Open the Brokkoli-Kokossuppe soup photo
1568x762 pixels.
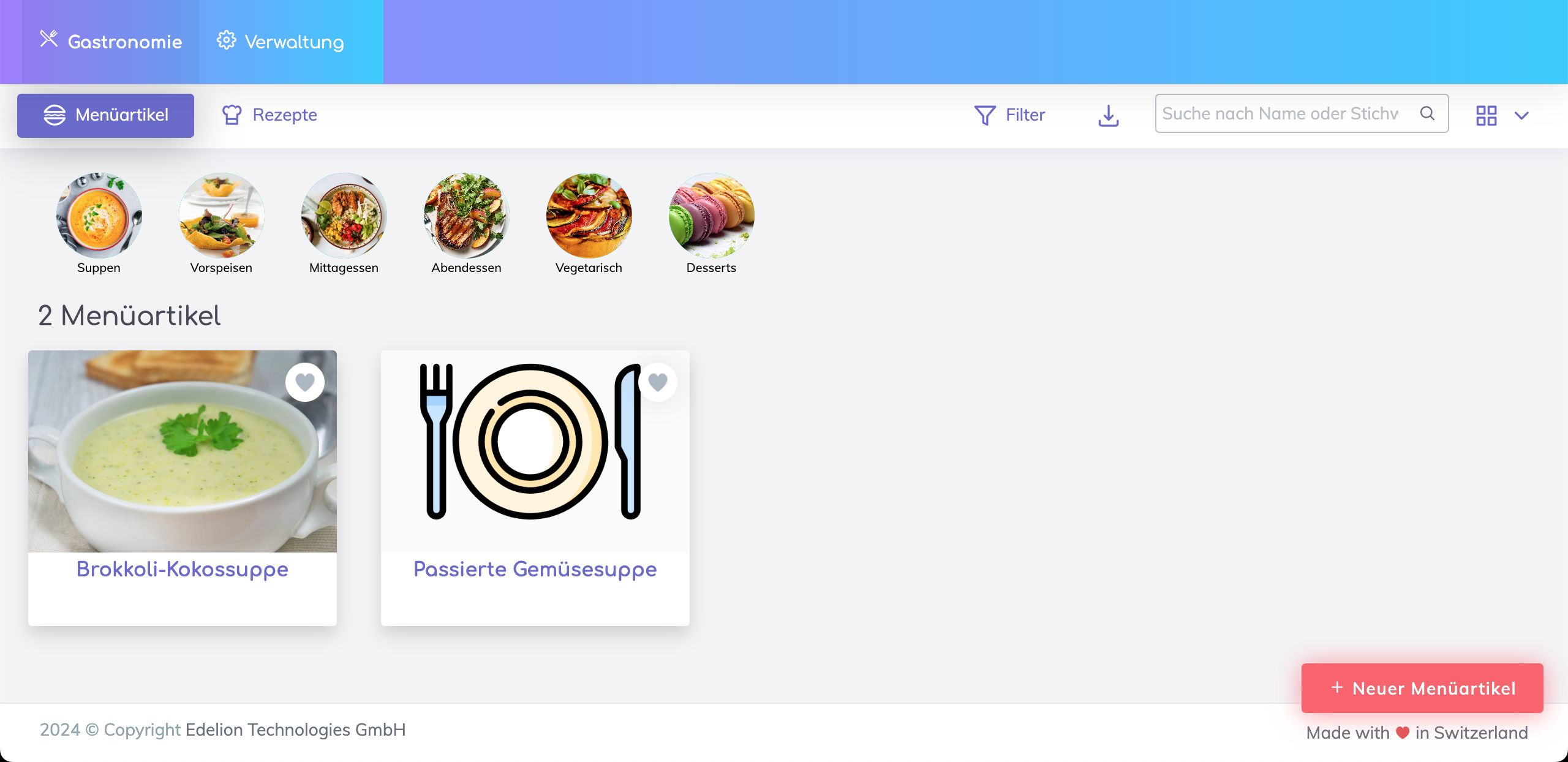183,451
